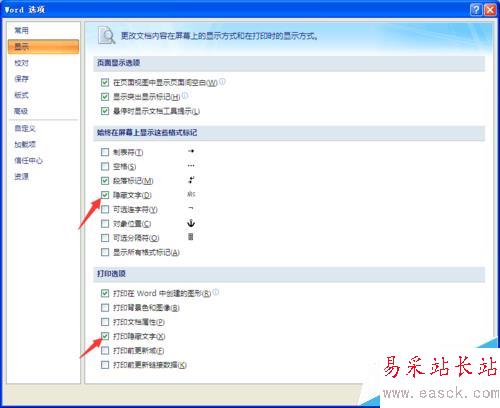Toggle 悬停时显示文档工具提示 checkbox

point(105,111)
